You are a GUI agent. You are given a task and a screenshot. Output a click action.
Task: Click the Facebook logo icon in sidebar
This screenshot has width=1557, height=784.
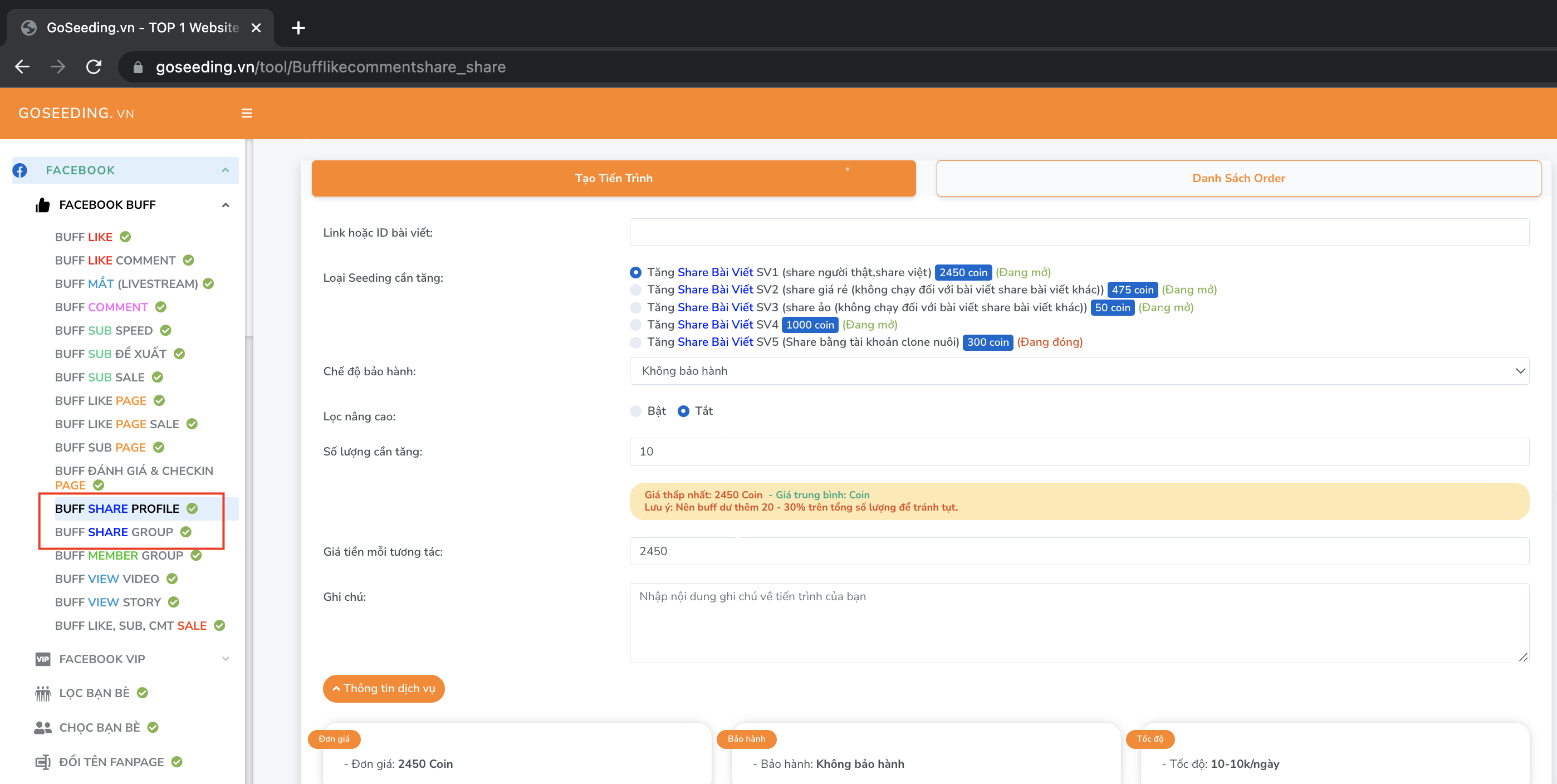click(20, 170)
